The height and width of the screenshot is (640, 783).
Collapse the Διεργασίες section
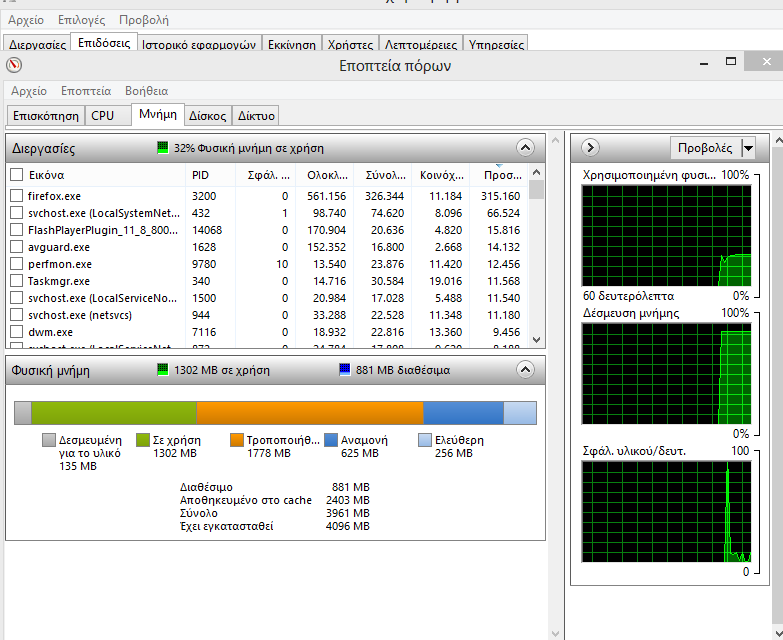(x=525, y=148)
